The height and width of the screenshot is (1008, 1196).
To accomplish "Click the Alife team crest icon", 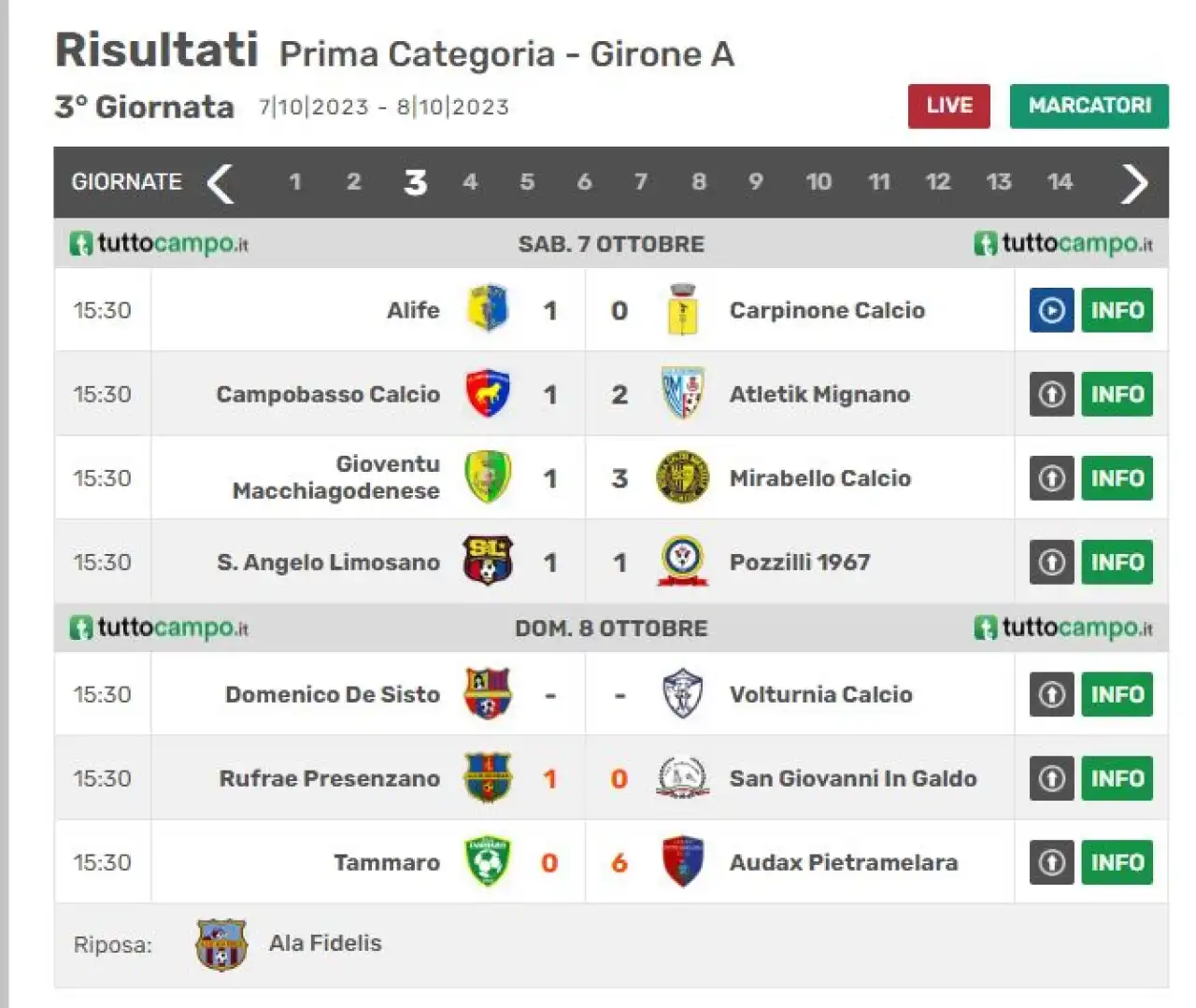I will click(487, 309).
